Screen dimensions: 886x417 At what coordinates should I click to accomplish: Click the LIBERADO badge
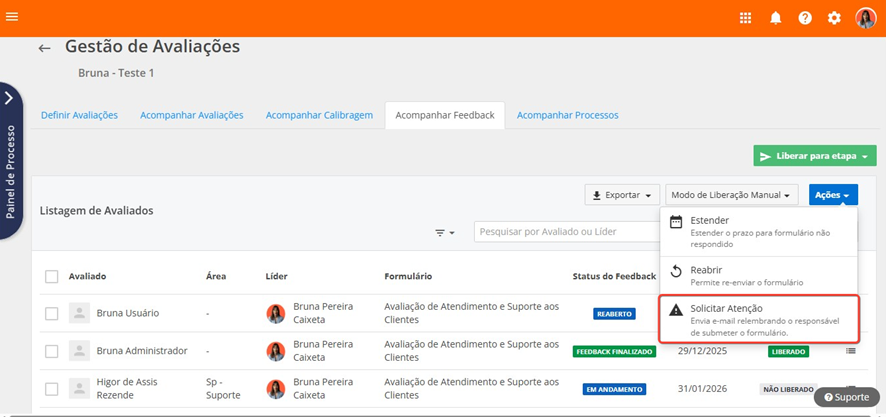(788, 351)
